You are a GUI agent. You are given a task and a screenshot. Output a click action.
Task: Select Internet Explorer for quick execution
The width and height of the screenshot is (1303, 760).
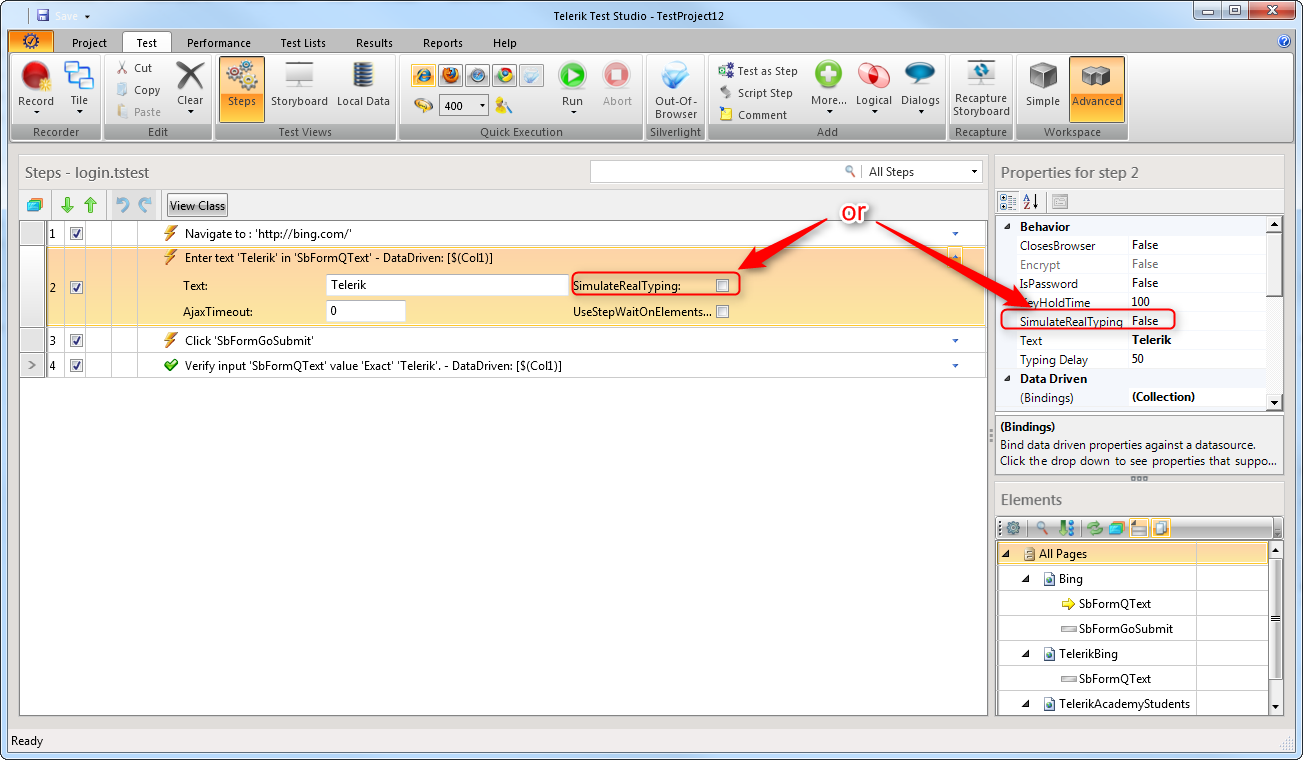coord(423,75)
